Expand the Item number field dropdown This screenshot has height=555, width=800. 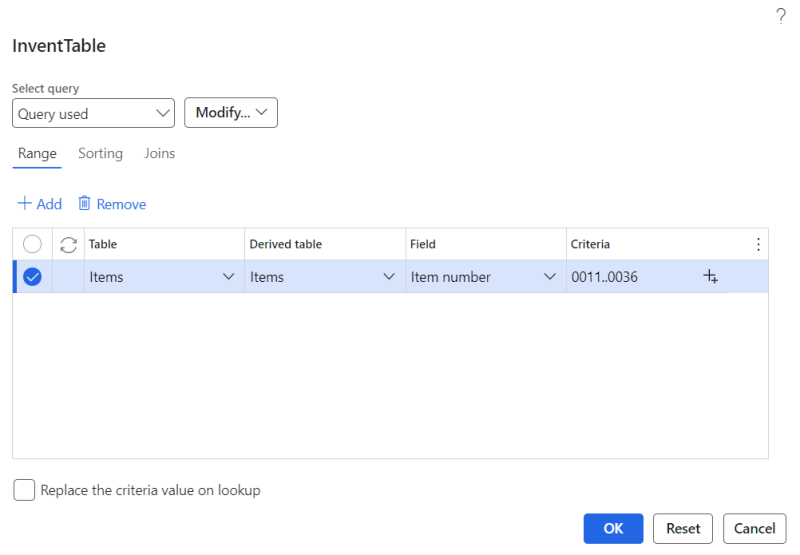549,277
